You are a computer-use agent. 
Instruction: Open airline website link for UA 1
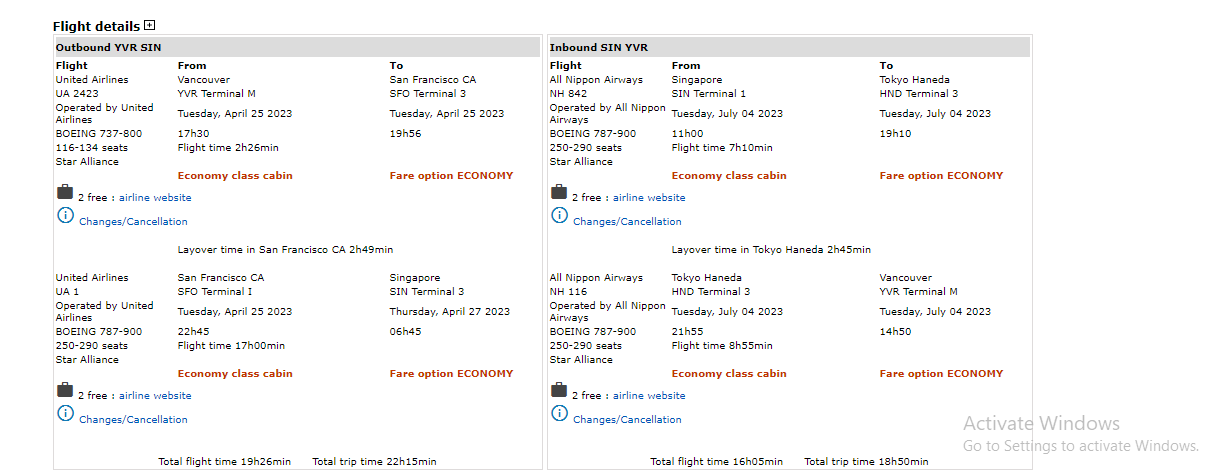[155, 396]
